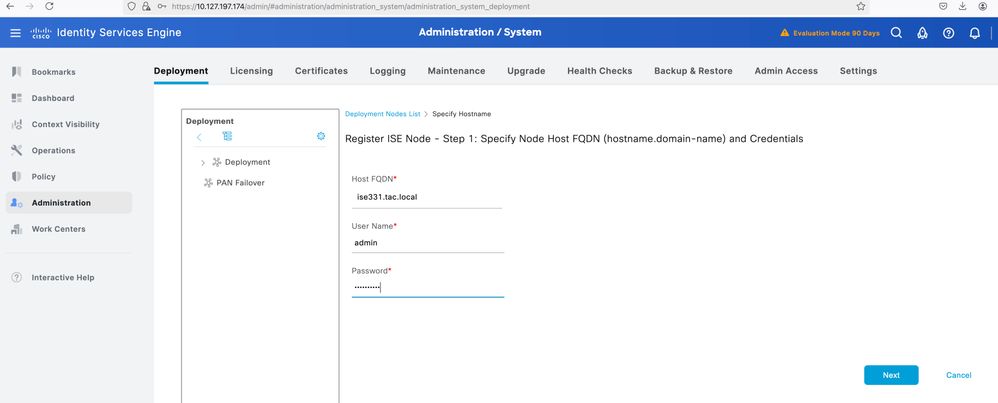
Task: Click the Password input field
Action: point(428,287)
